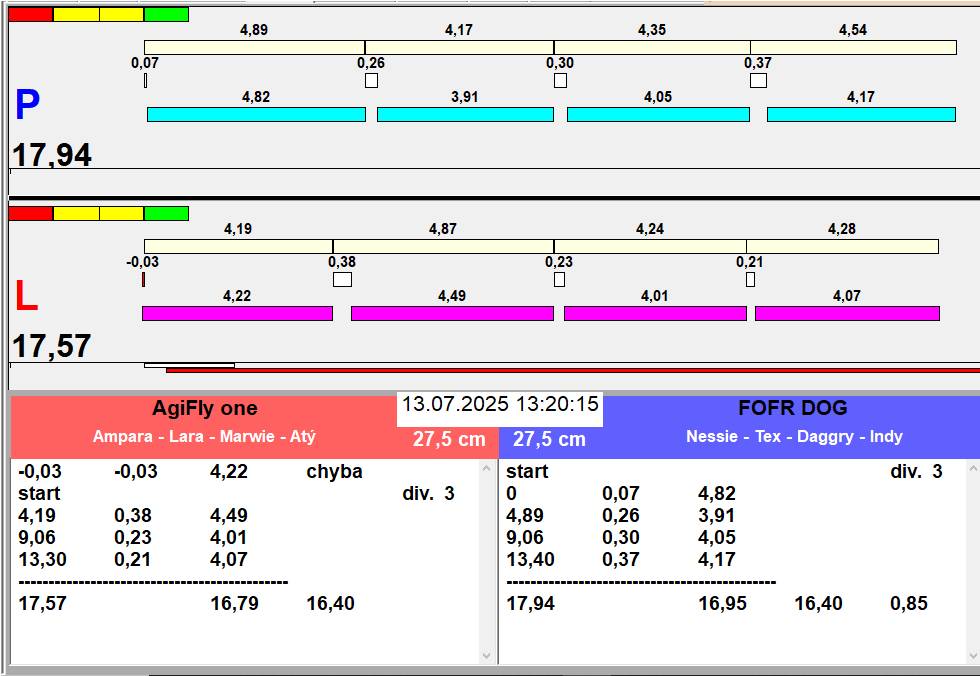This screenshot has height=676, width=980.
Task: Click lane L yellow light next to red
Action: (x=76, y=214)
